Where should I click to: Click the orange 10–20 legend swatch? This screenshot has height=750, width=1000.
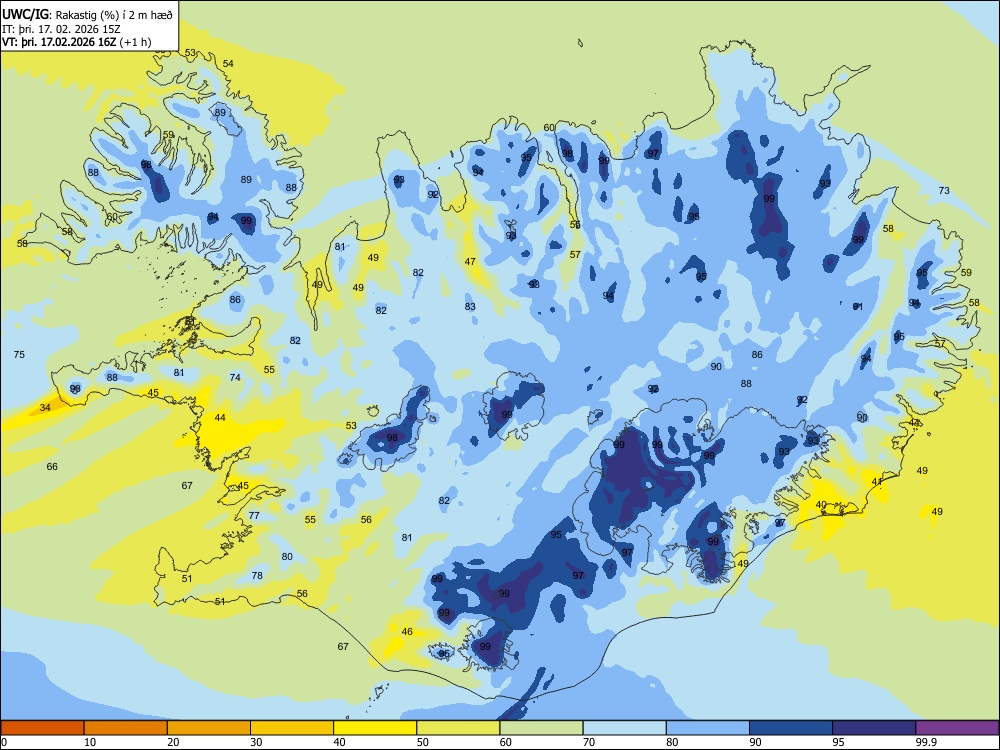coord(126,728)
